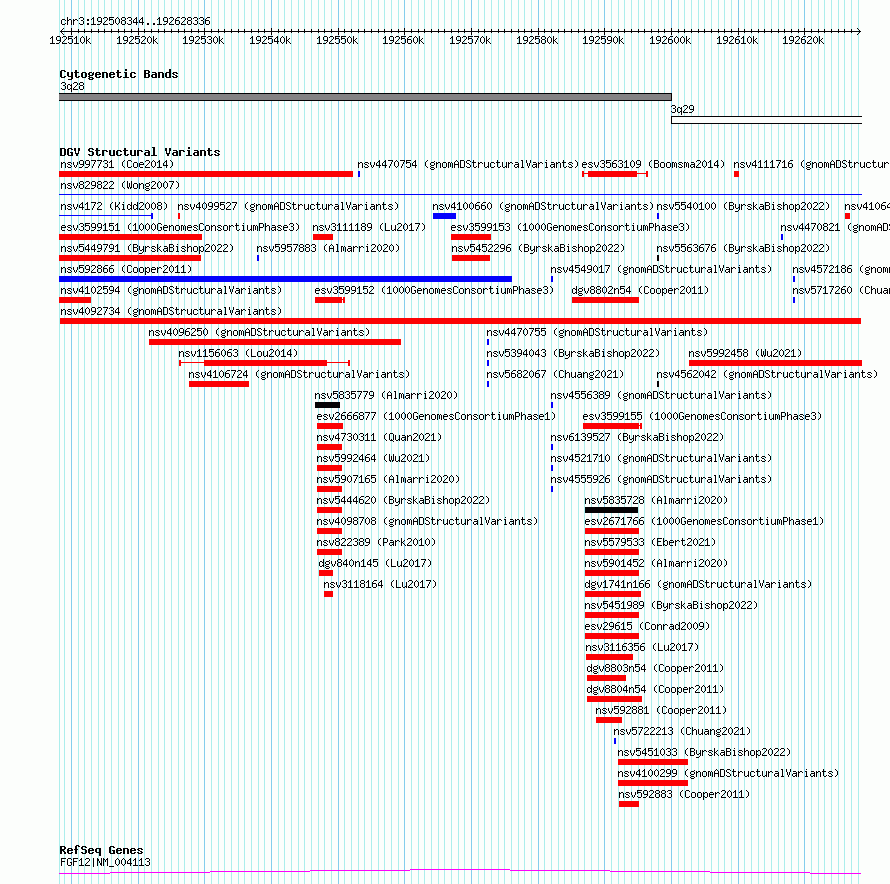Click the 3q28 cytogenetic band bar
This screenshot has height=884, width=890.
point(366,97)
